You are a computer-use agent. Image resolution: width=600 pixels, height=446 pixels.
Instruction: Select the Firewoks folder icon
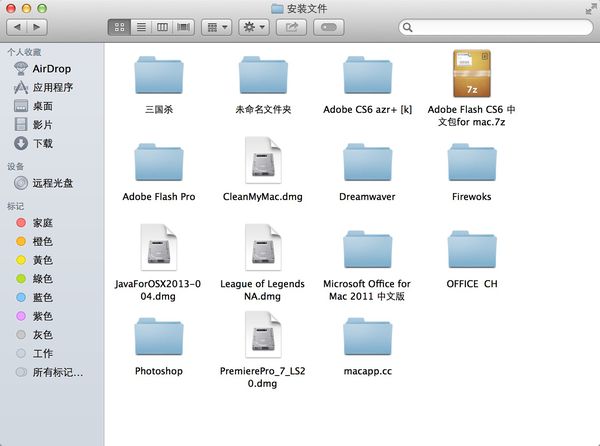pyautogui.click(x=472, y=163)
